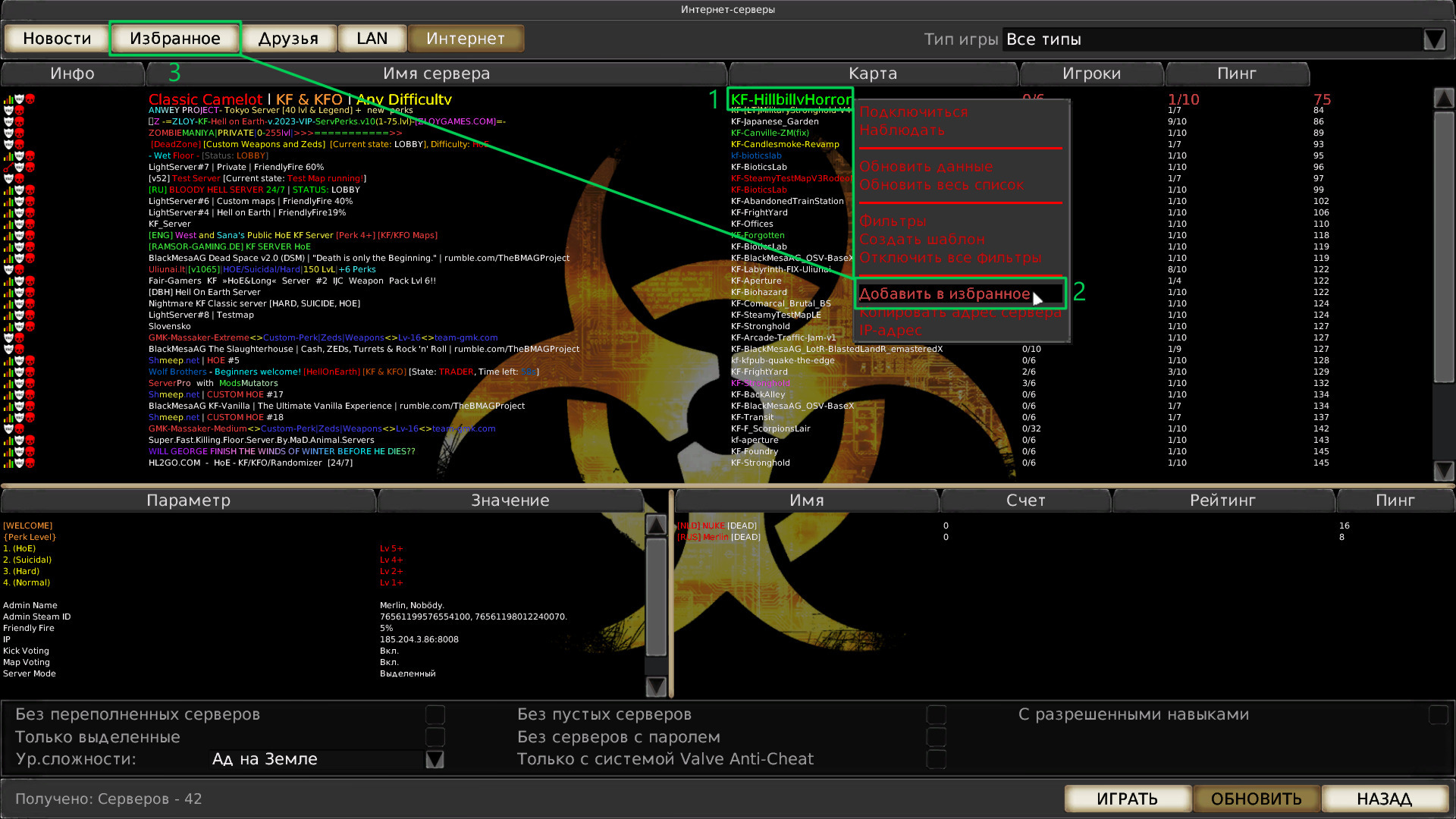This screenshot has height=819, width=1456.
Task: Click the player count column header 'Игроки'
Action: point(1091,73)
